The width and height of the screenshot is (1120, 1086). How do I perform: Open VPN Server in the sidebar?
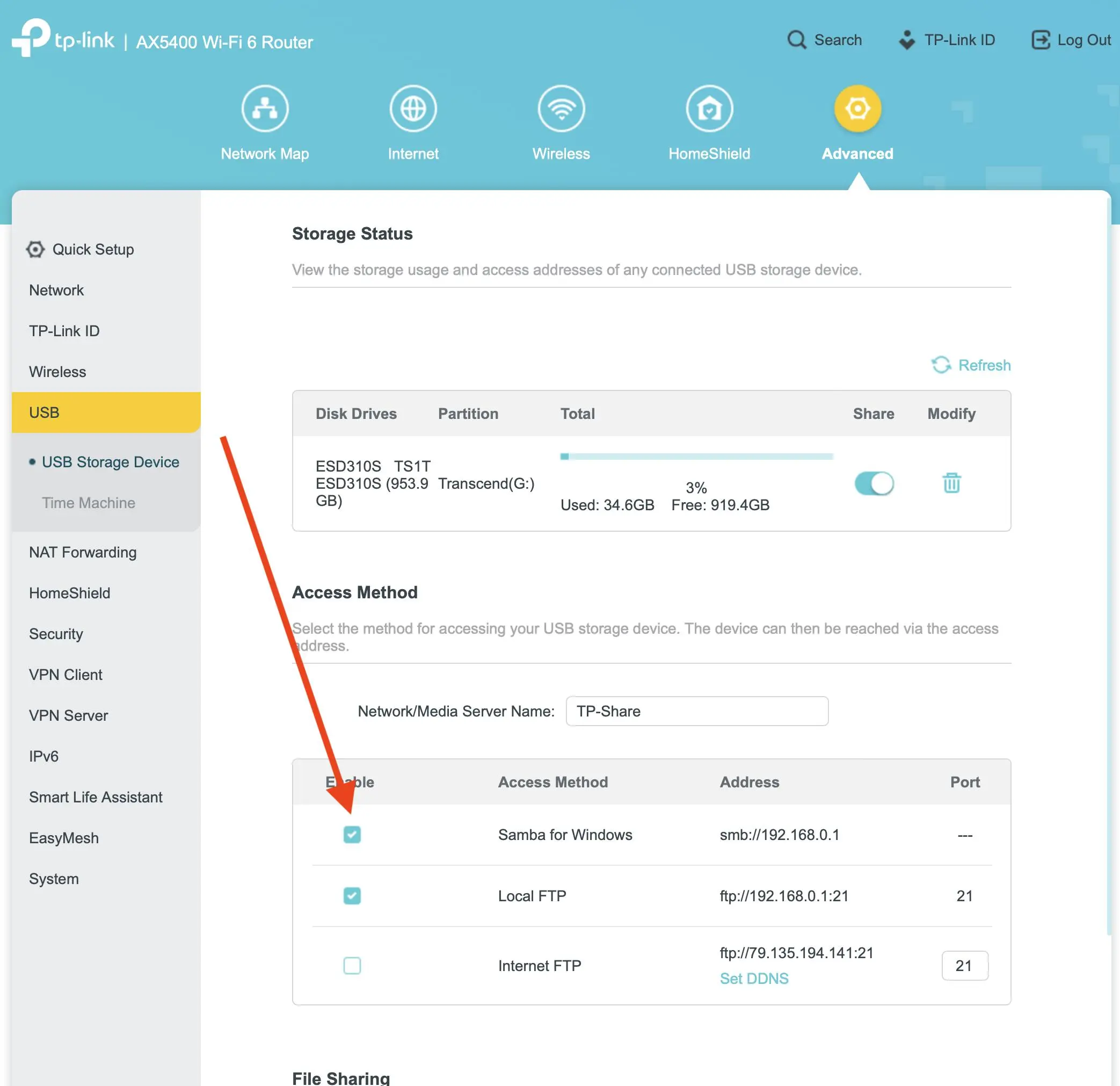(x=69, y=715)
